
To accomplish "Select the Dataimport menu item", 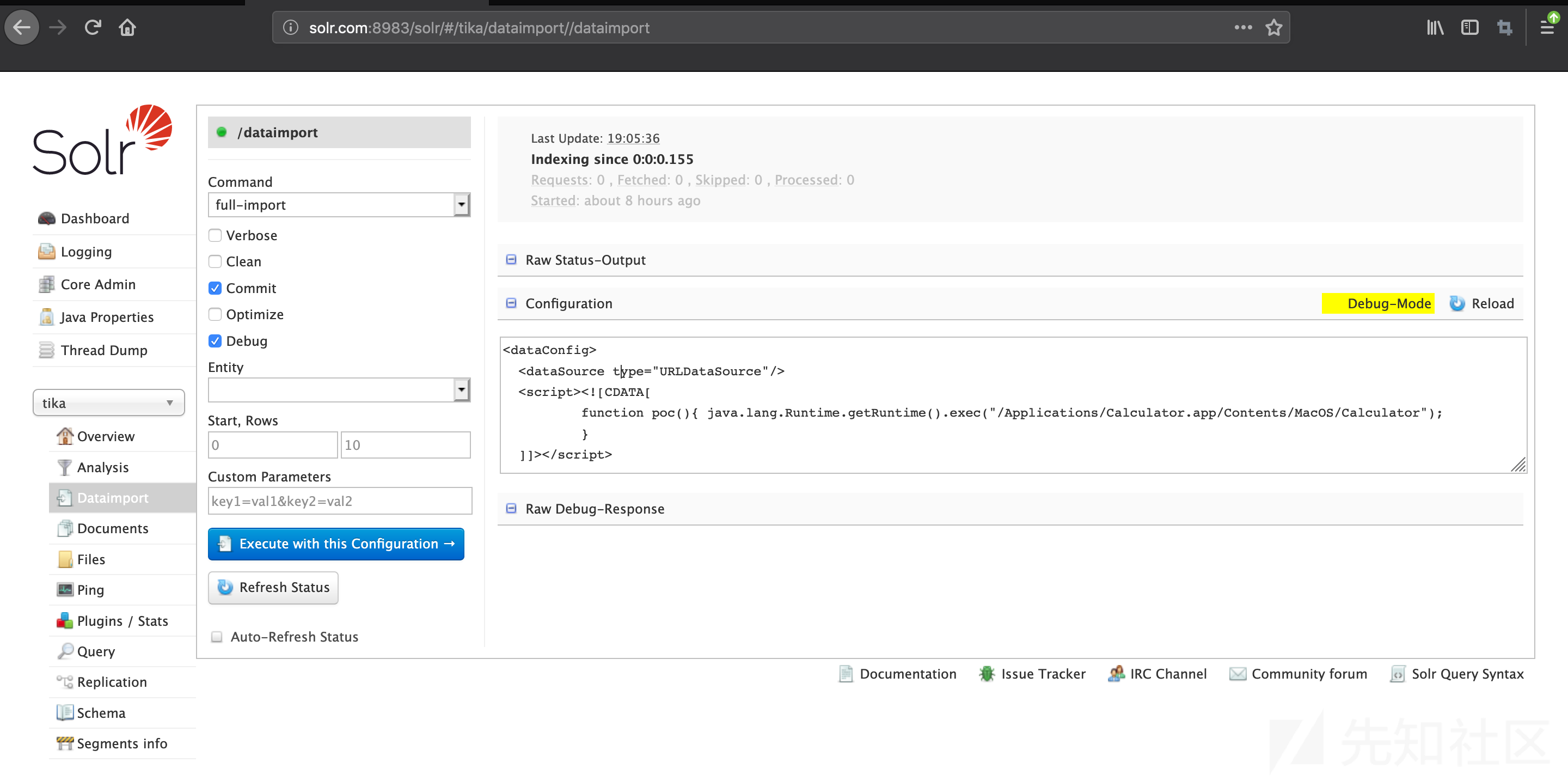I will pyautogui.click(x=122, y=497).
